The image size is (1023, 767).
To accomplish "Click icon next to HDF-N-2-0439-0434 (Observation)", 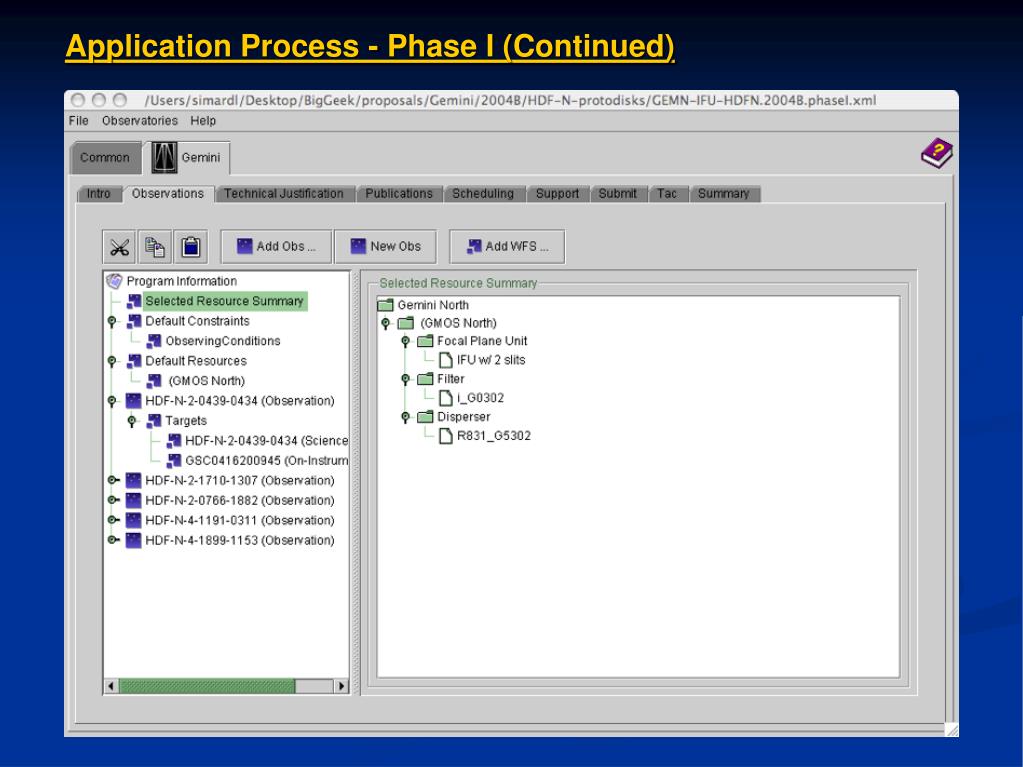I will [134, 400].
